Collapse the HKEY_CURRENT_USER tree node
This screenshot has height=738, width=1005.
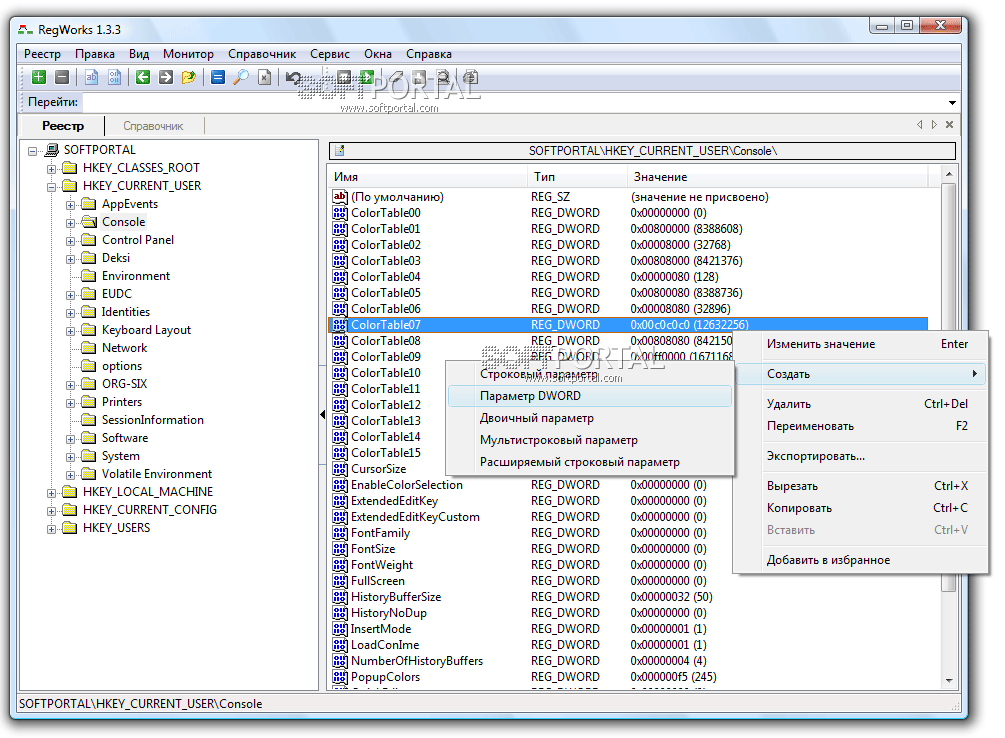[x=51, y=186]
